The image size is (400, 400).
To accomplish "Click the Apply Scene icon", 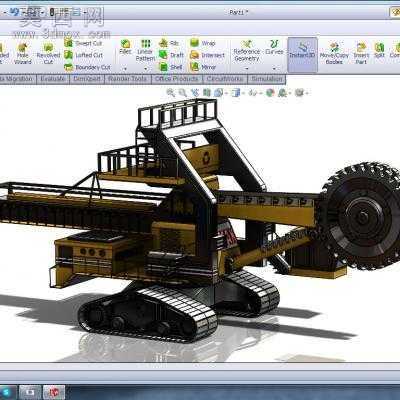I will (x=282, y=92).
